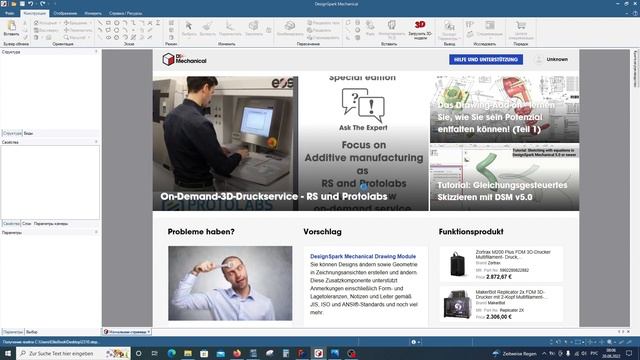Switch to the Конструкция ribbon tab
Viewport: 640px width, 360px height.
[x=35, y=13]
